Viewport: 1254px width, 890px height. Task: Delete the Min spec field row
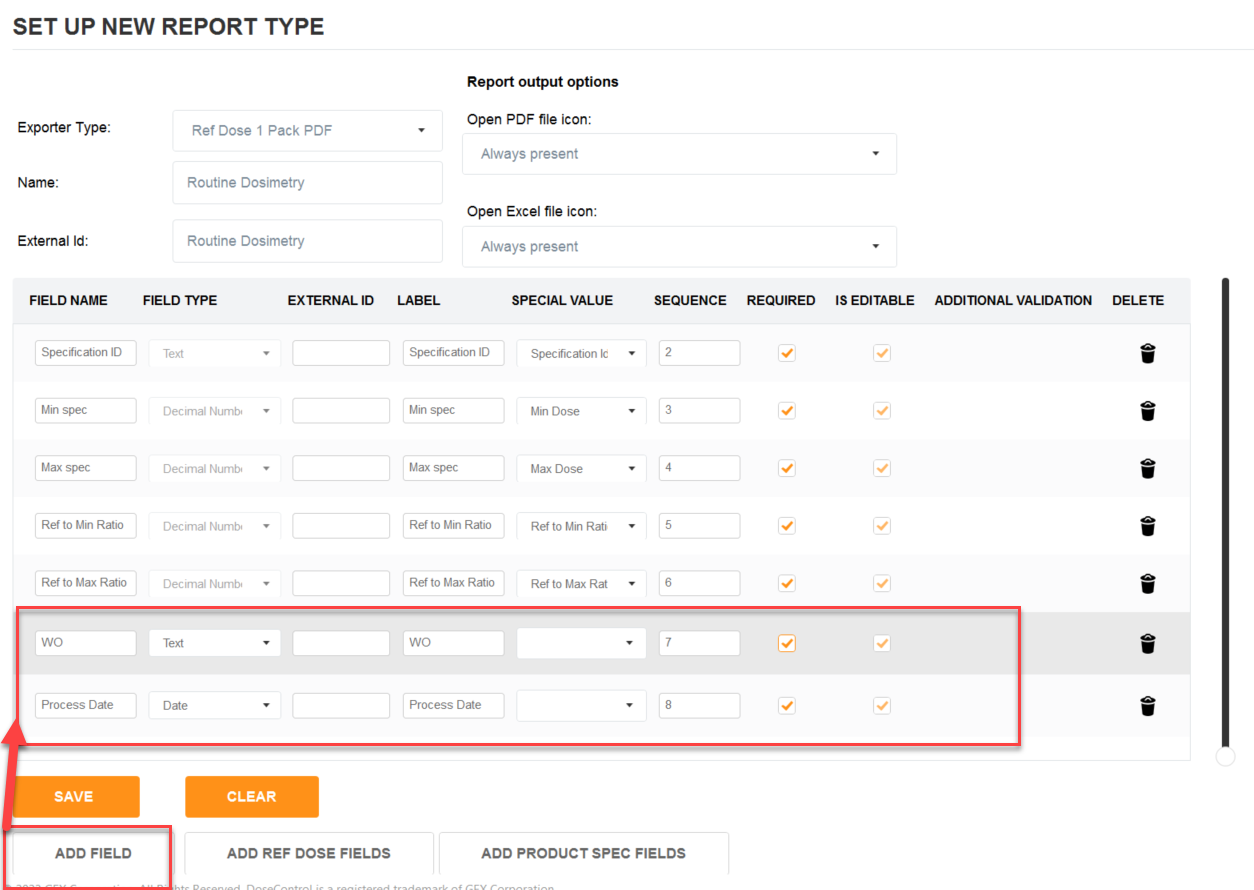[1148, 411]
